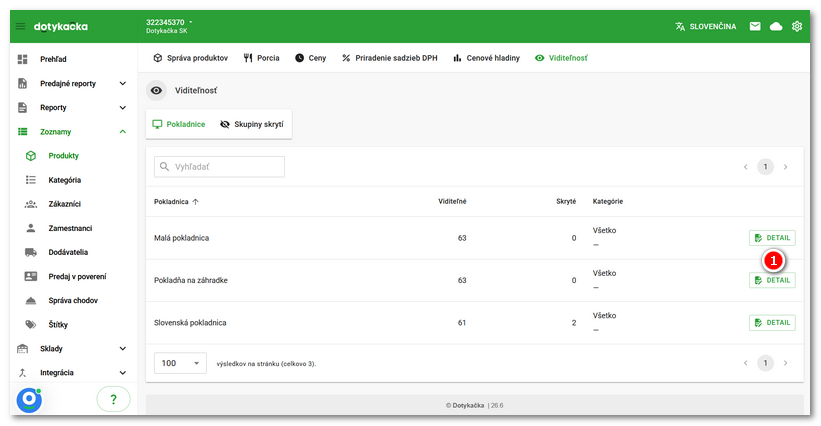Click the Reporty document icon
The width and height of the screenshot is (821, 426).
click(23, 107)
